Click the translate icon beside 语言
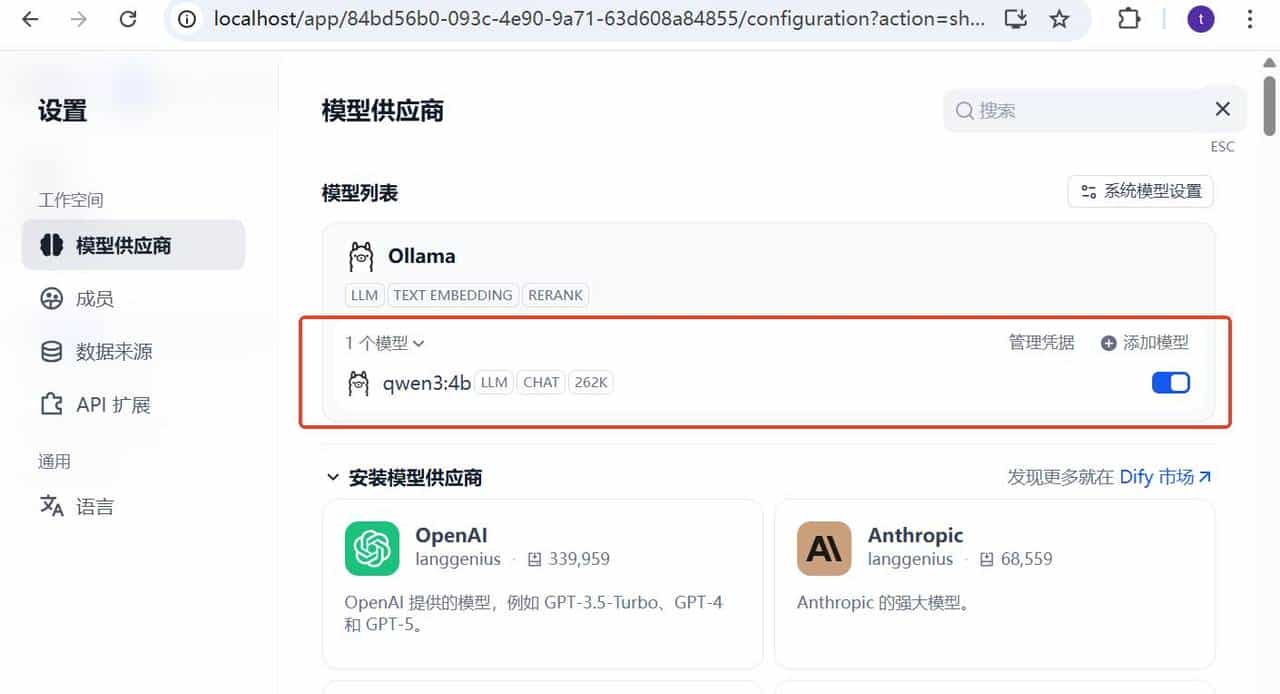 (51, 506)
